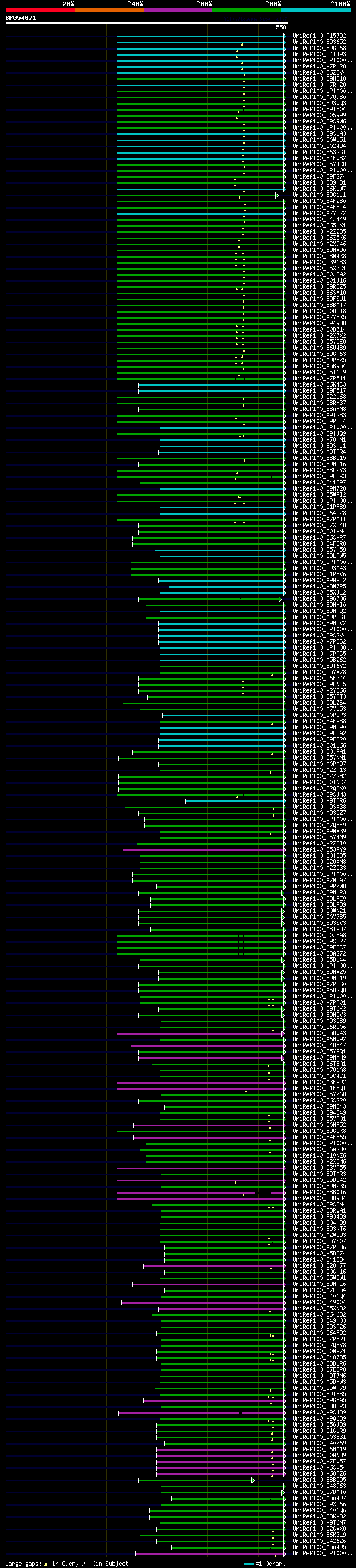Select hit label UniRef100_Q02494
Viewport: 356px width, 1568px height.
pyautogui.click(x=319, y=146)
